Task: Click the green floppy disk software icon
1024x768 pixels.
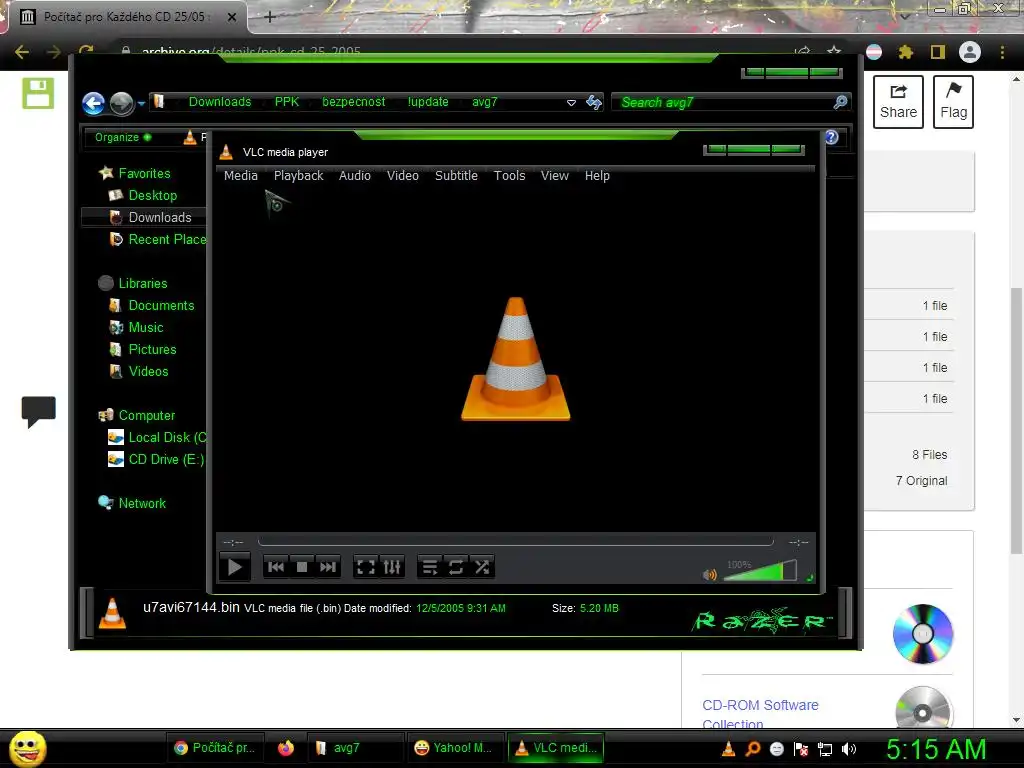Action: 38,93
